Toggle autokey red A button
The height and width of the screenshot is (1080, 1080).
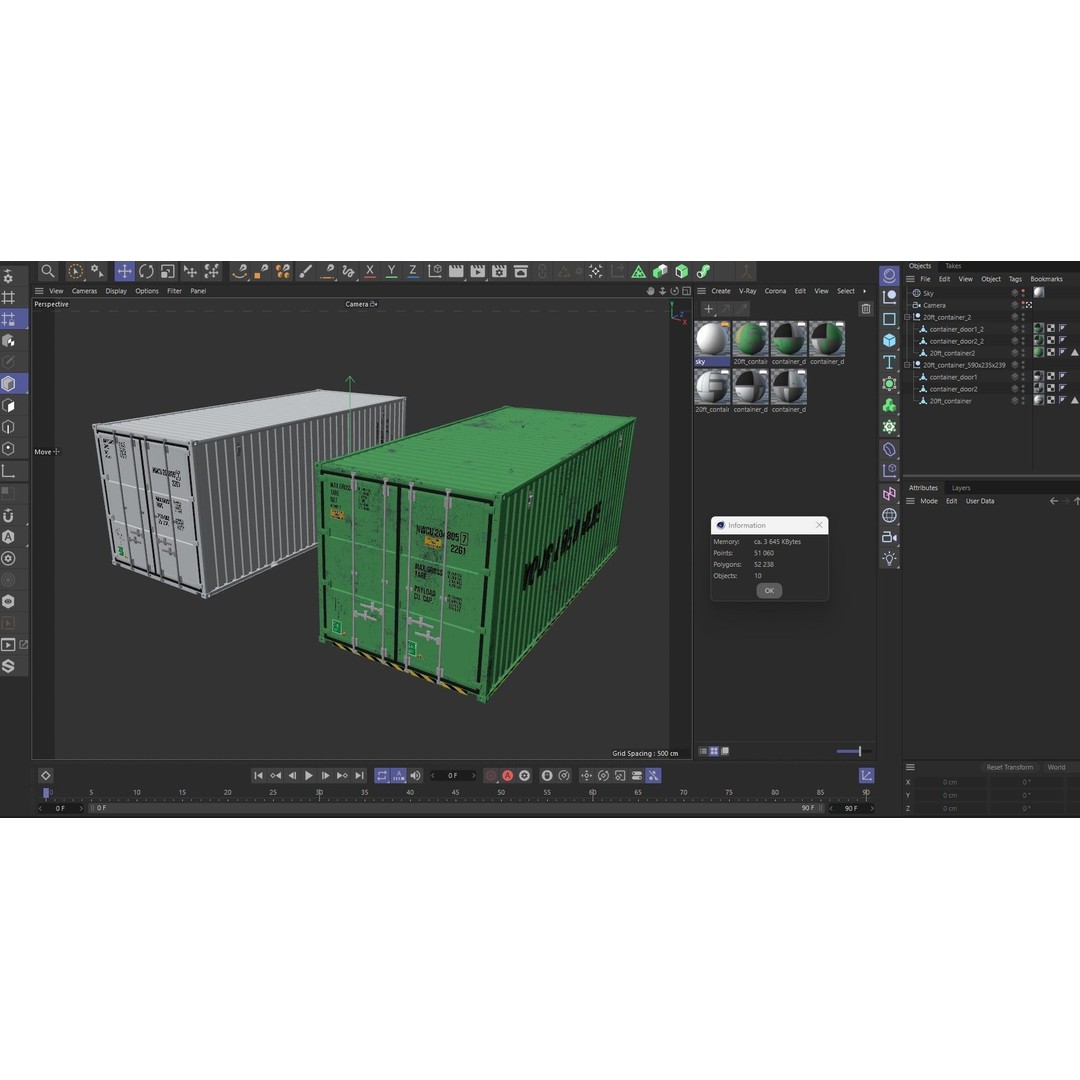coord(508,776)
